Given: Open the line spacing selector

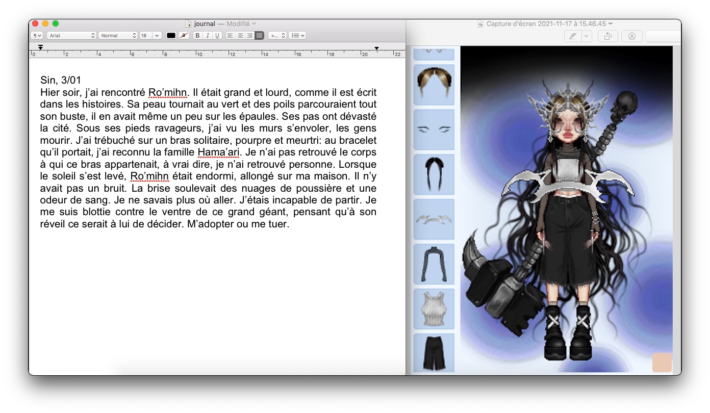Looking at the screenshot, I should click(277, 35).
